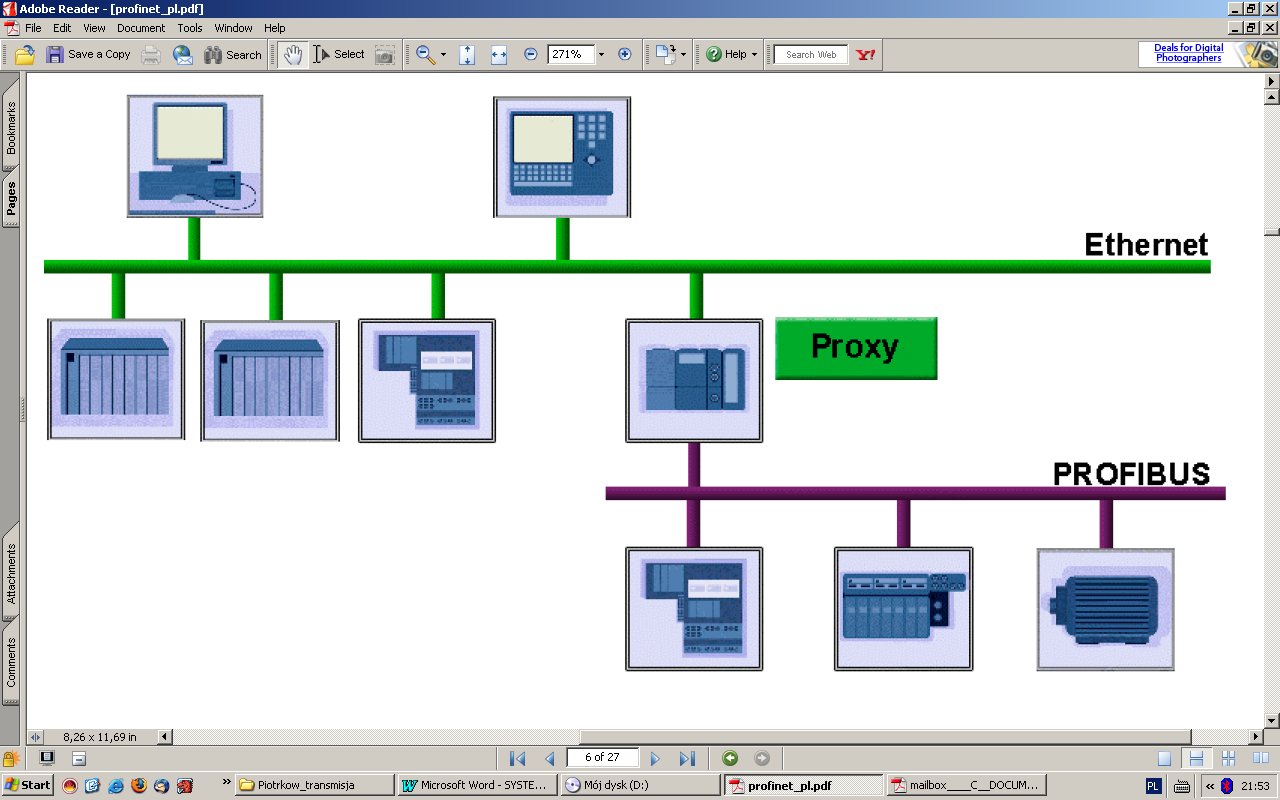Open the View menu

click(94, 28)
